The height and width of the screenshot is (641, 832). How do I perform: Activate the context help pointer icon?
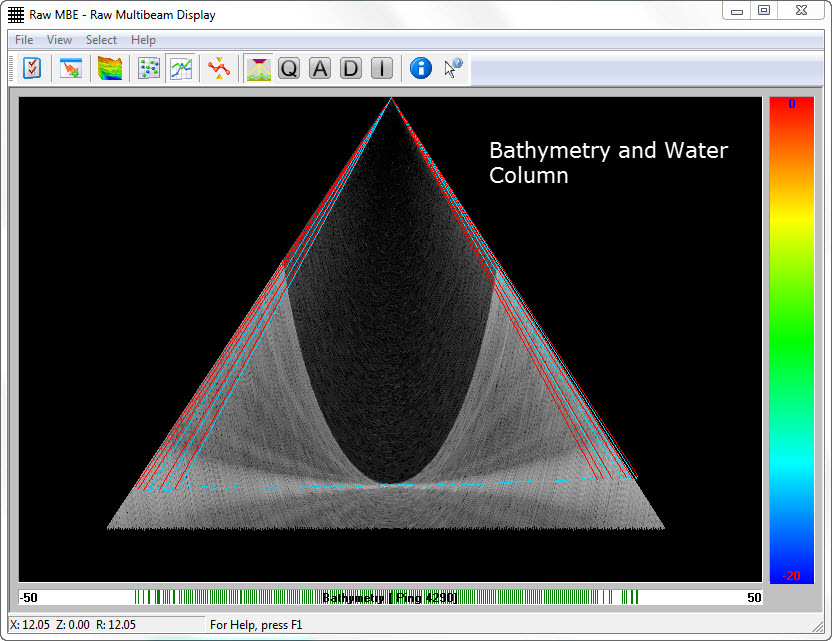453,68
